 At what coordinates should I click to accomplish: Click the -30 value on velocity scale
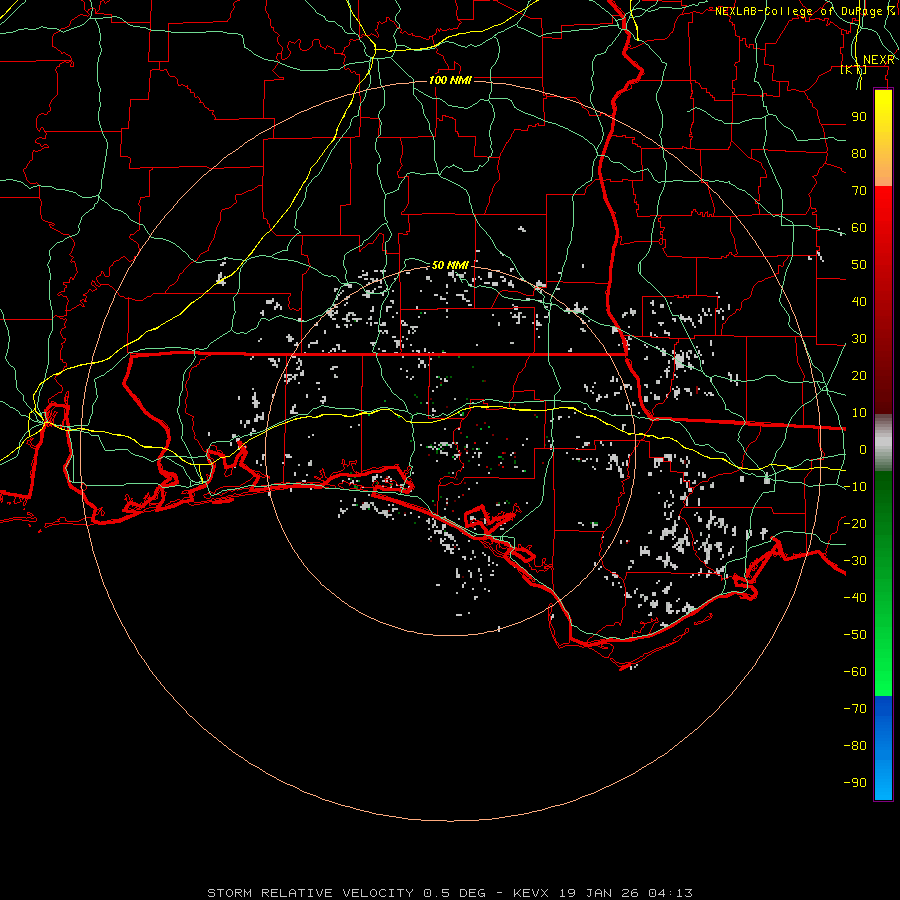(855, 561)
